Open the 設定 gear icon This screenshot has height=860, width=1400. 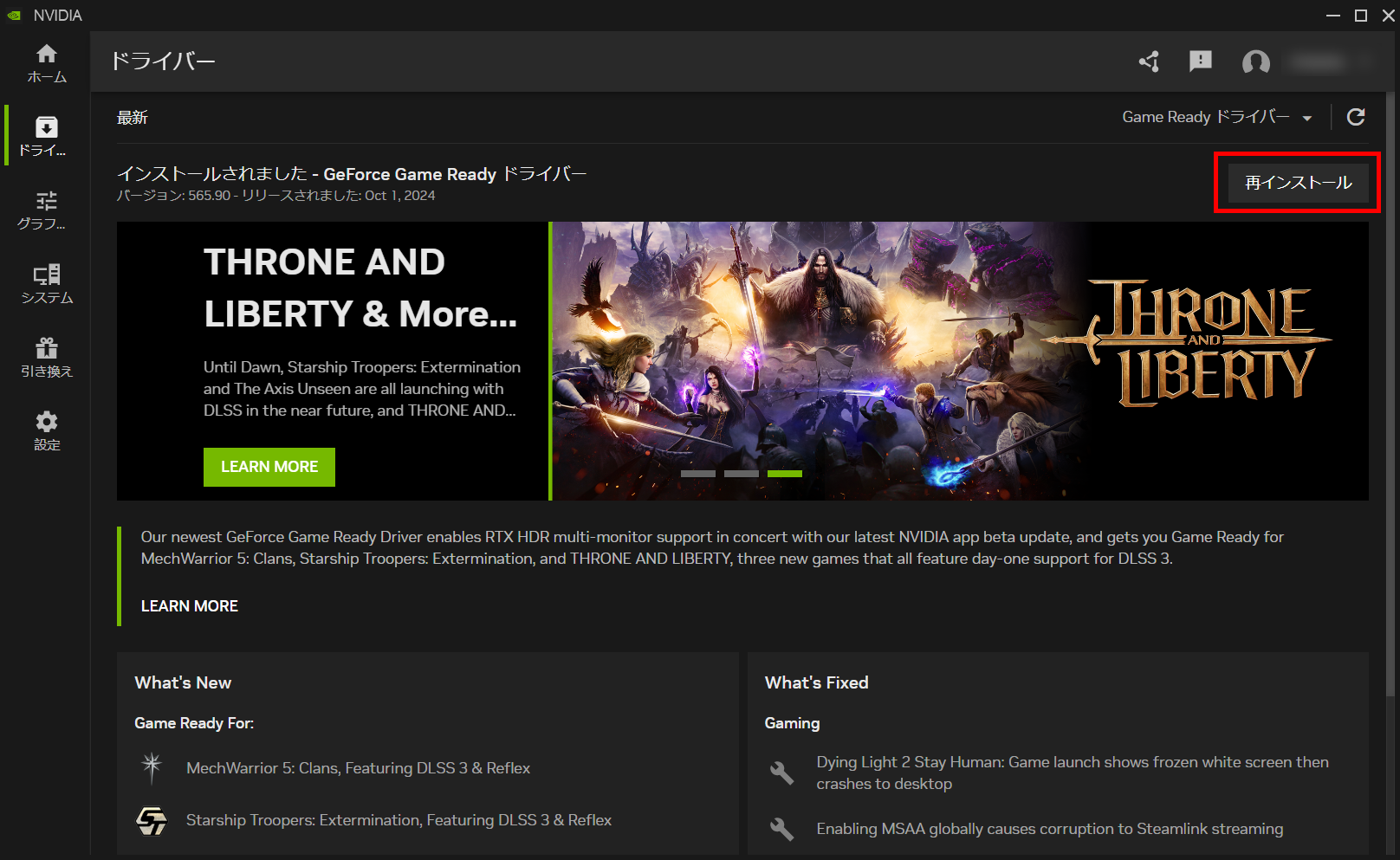tap(47, 431)
